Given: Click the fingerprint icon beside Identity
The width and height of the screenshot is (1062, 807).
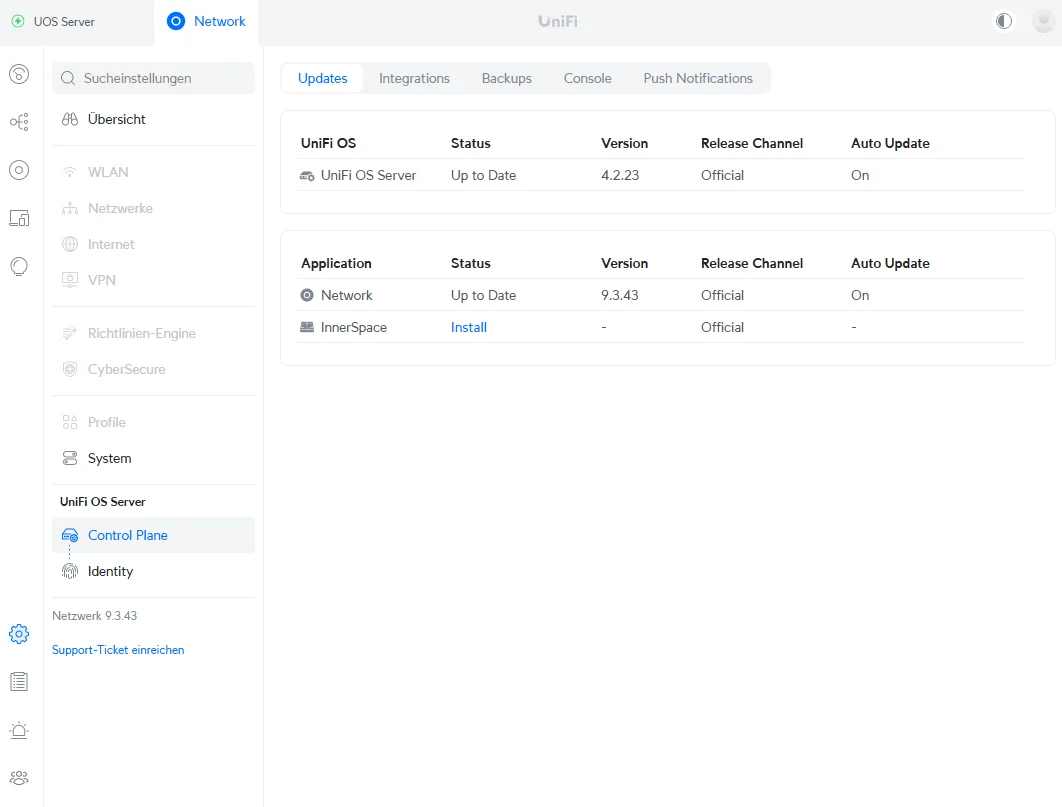Looking at the screenshot, I should (70, 571).
